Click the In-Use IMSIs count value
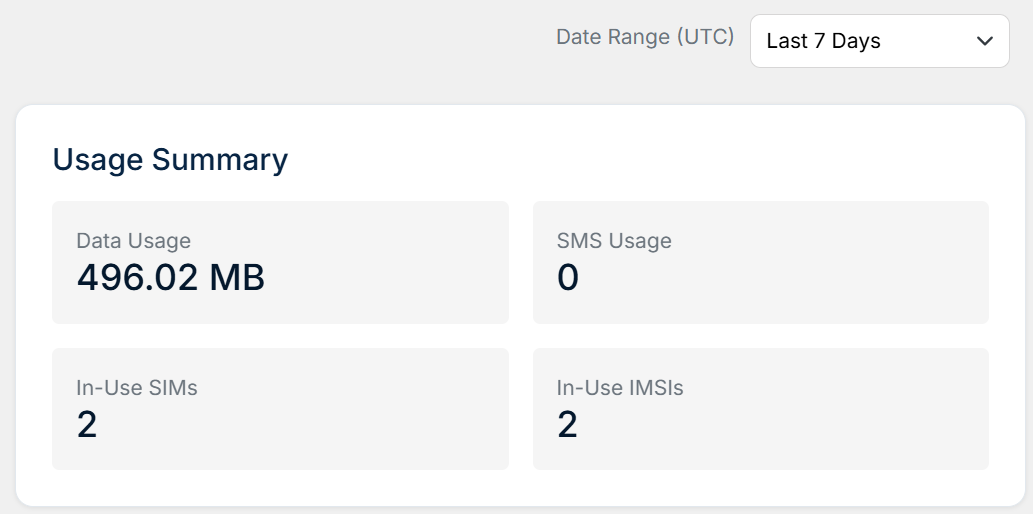Image resolution: width=1033 pixels, height=514 pixels. 567,424
